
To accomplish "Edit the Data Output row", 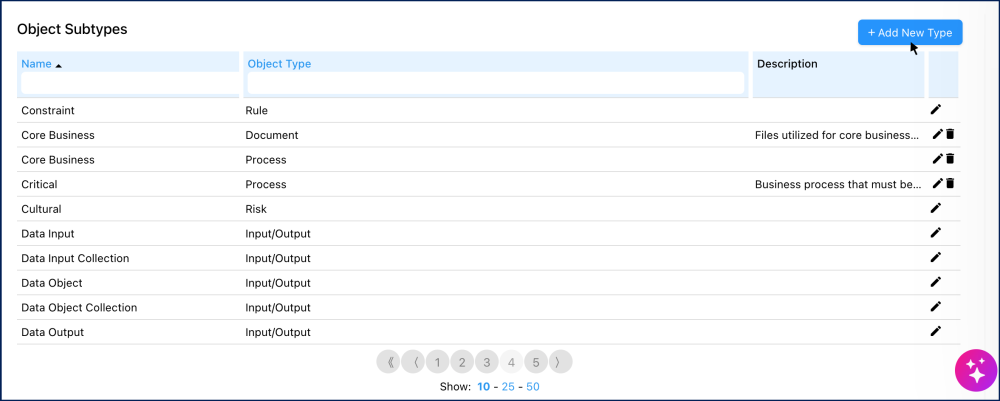I will coord(936,331).
